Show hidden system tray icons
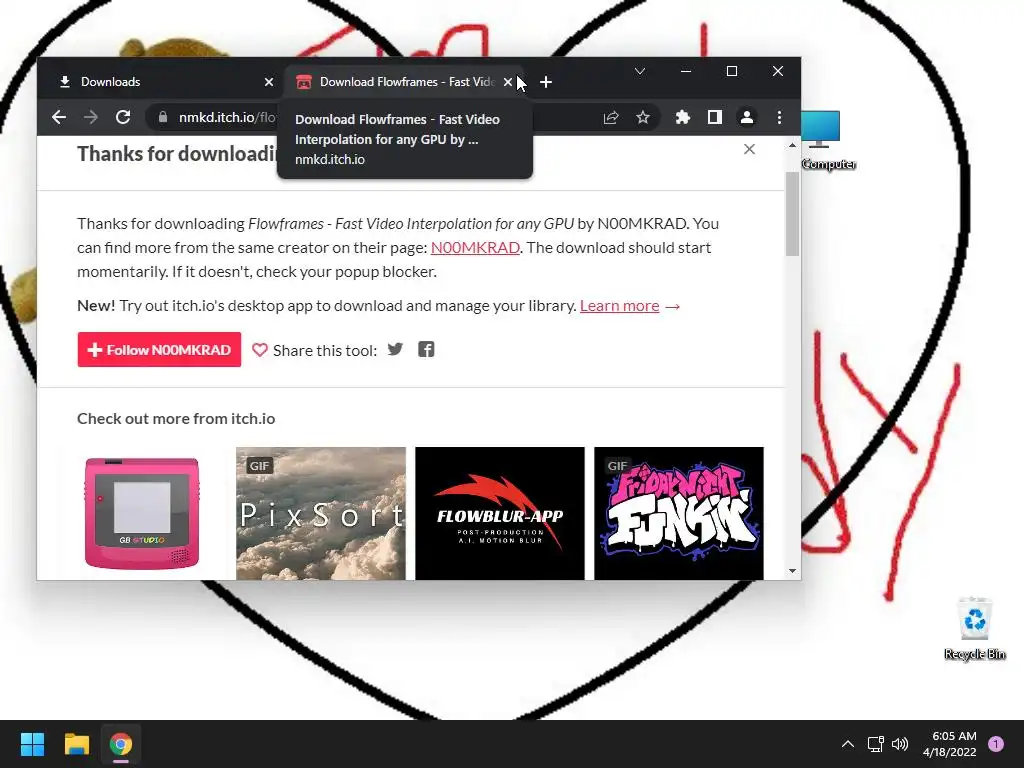The width and height of the screenshot is (1024, 768). pos(847,744)
